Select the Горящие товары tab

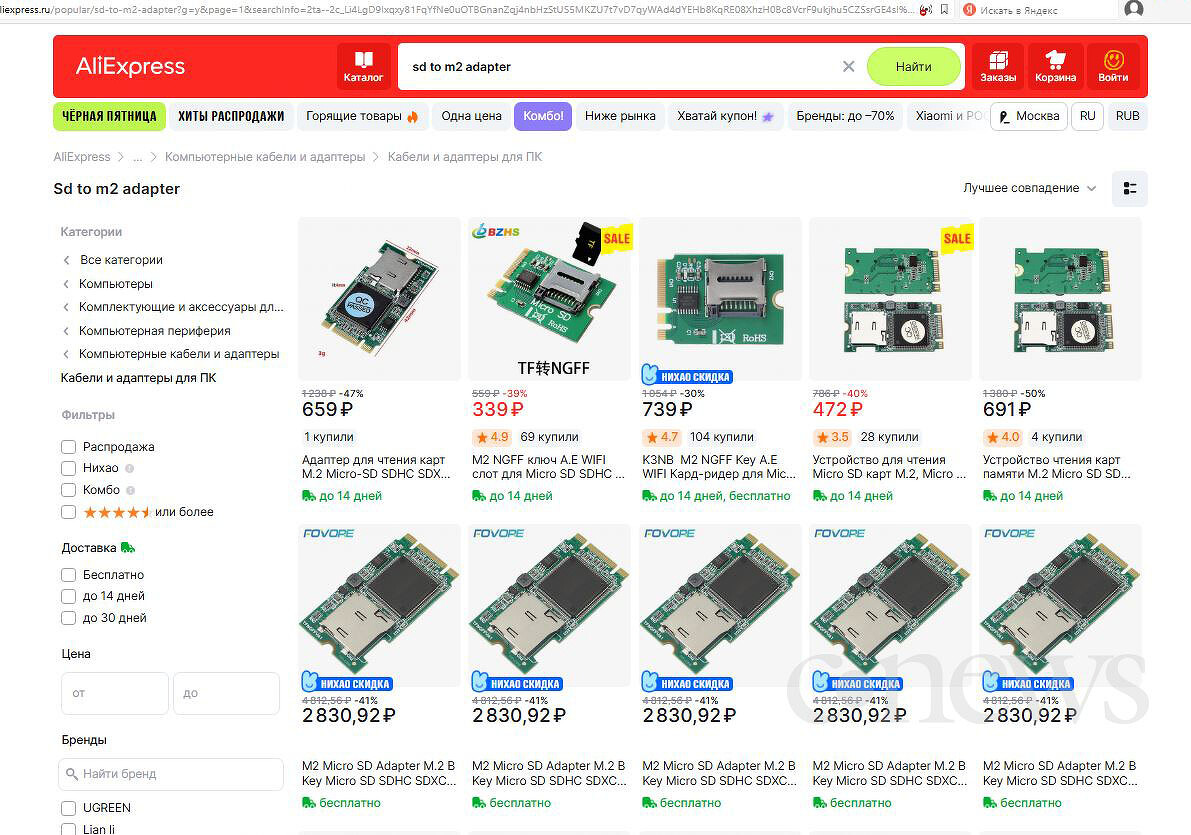click(362, 116)
